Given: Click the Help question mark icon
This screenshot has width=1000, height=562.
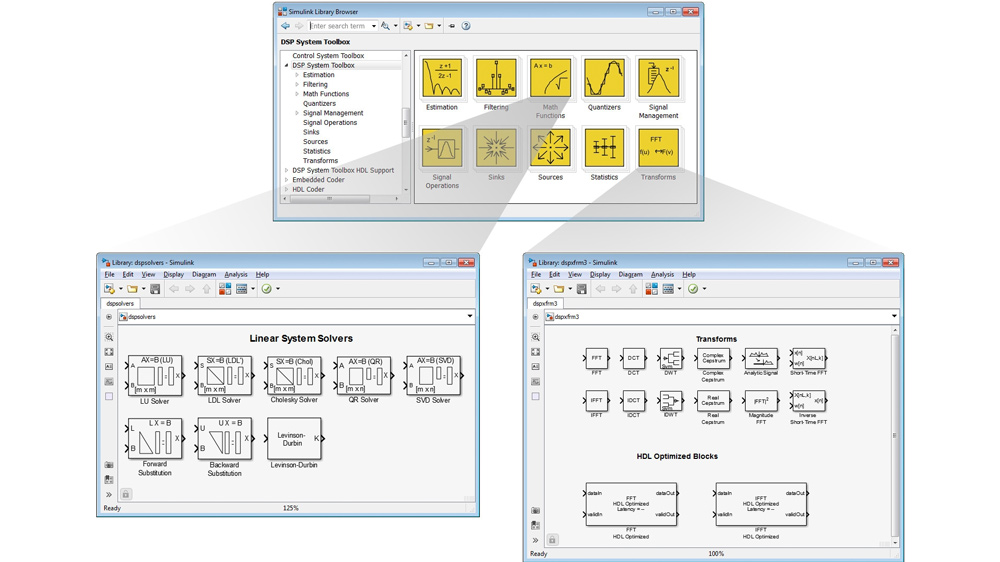Looking at the screenshot, I should click(x=466, y=26).
